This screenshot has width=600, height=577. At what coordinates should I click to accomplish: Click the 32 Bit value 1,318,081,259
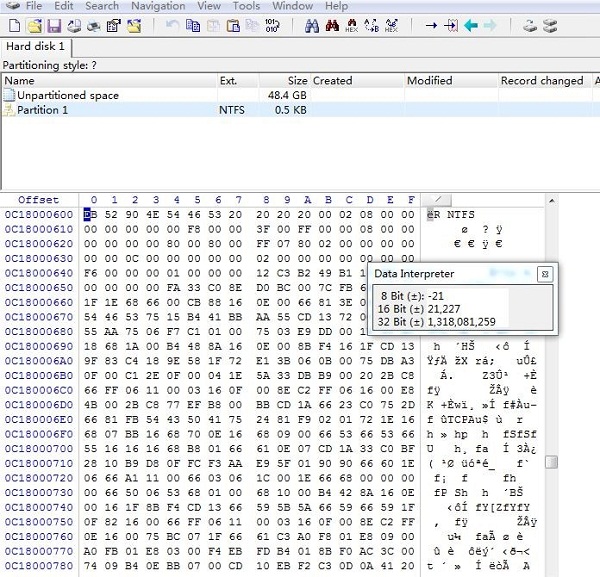click(461, 322)
